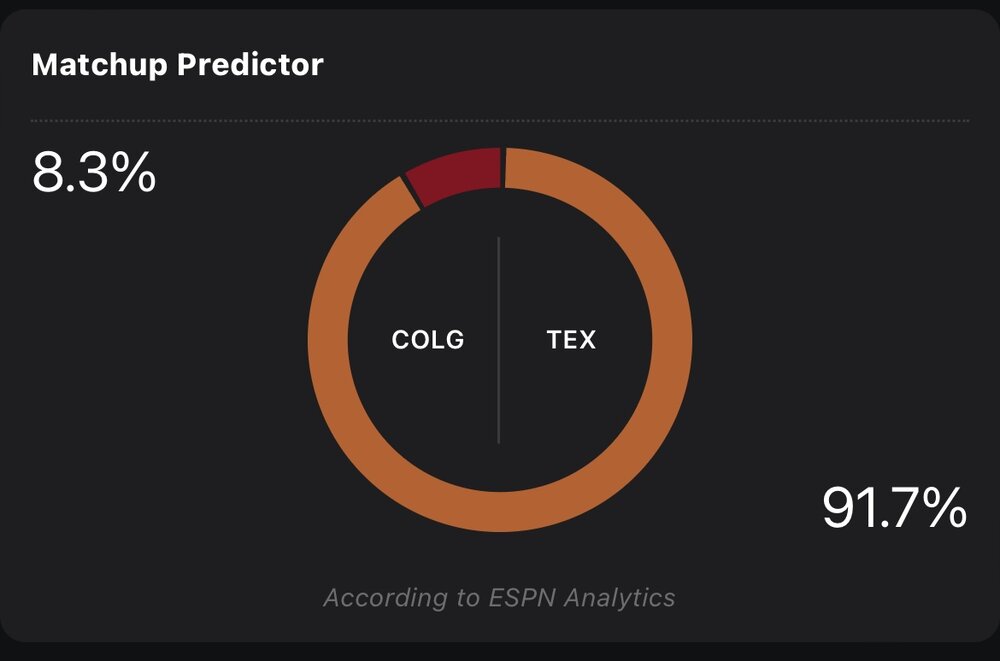Click the dotted separator line under the heading
Viewport: 1000px width, 661px height.
point(500,120)
